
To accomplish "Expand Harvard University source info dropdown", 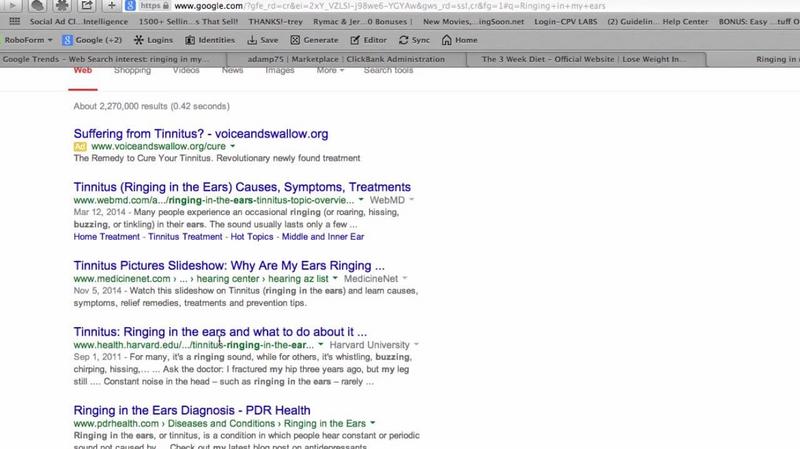I will [x=416, y=345].
